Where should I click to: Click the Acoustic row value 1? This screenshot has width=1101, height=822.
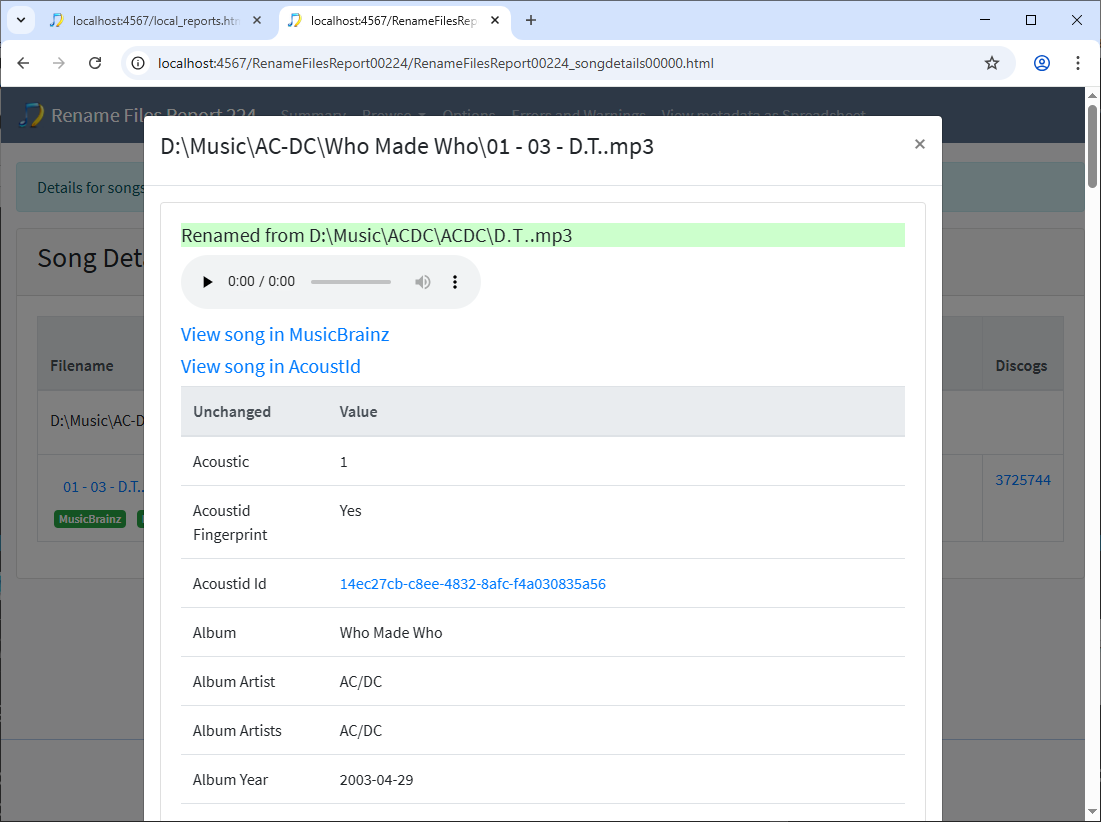coord(343,462)
